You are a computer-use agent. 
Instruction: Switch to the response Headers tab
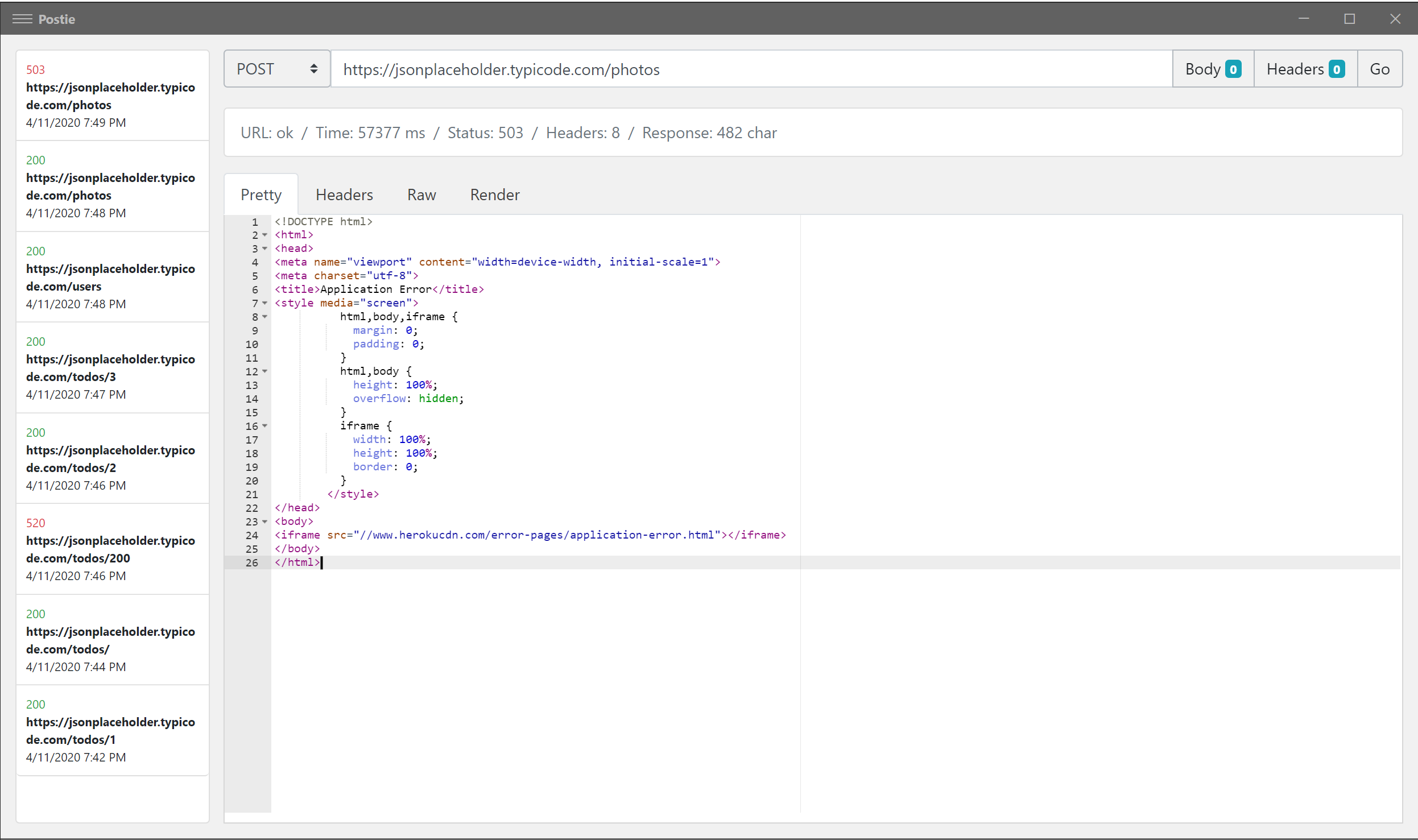[344, 195]
